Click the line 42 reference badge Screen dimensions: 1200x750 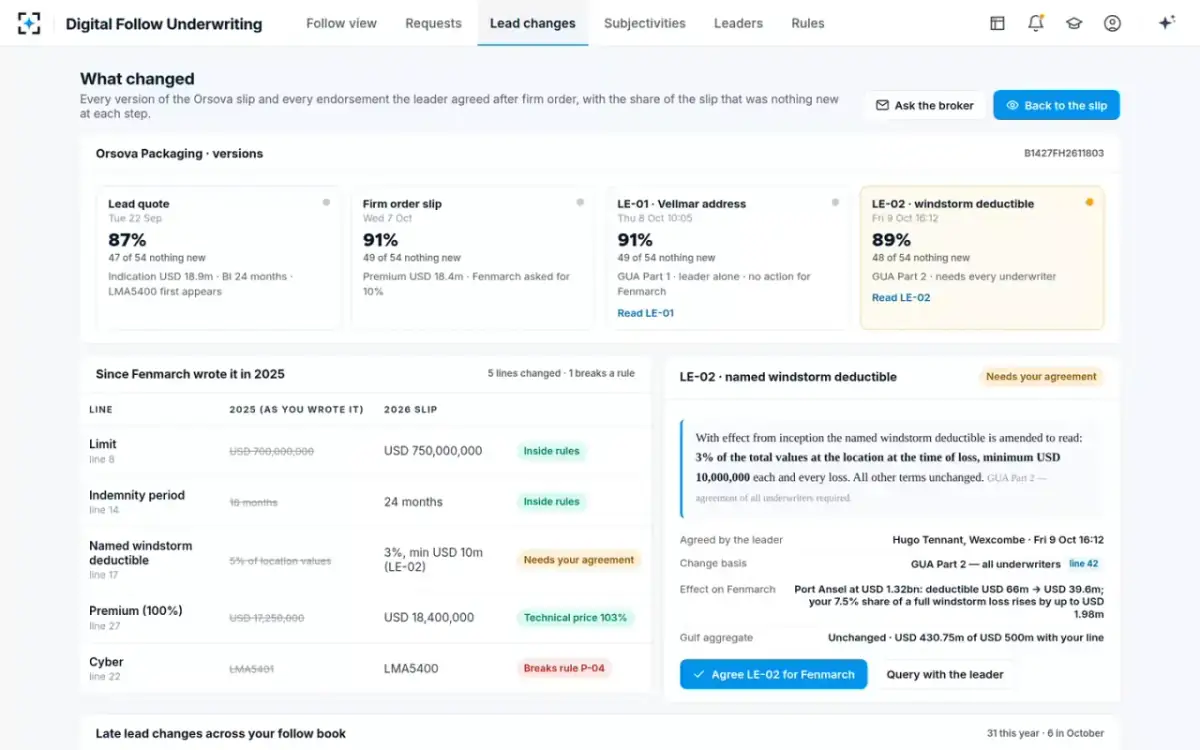click(x=1083, y=564)
